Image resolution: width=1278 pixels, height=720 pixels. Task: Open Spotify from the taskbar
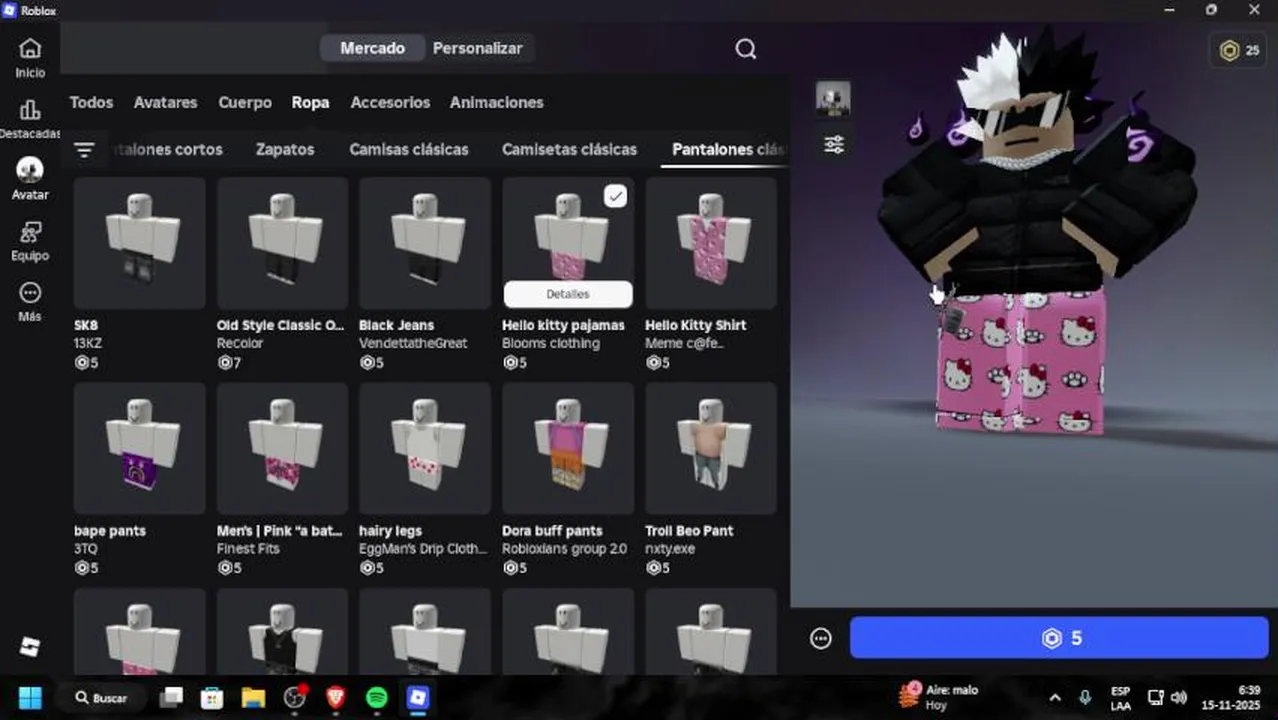point(377,698)
